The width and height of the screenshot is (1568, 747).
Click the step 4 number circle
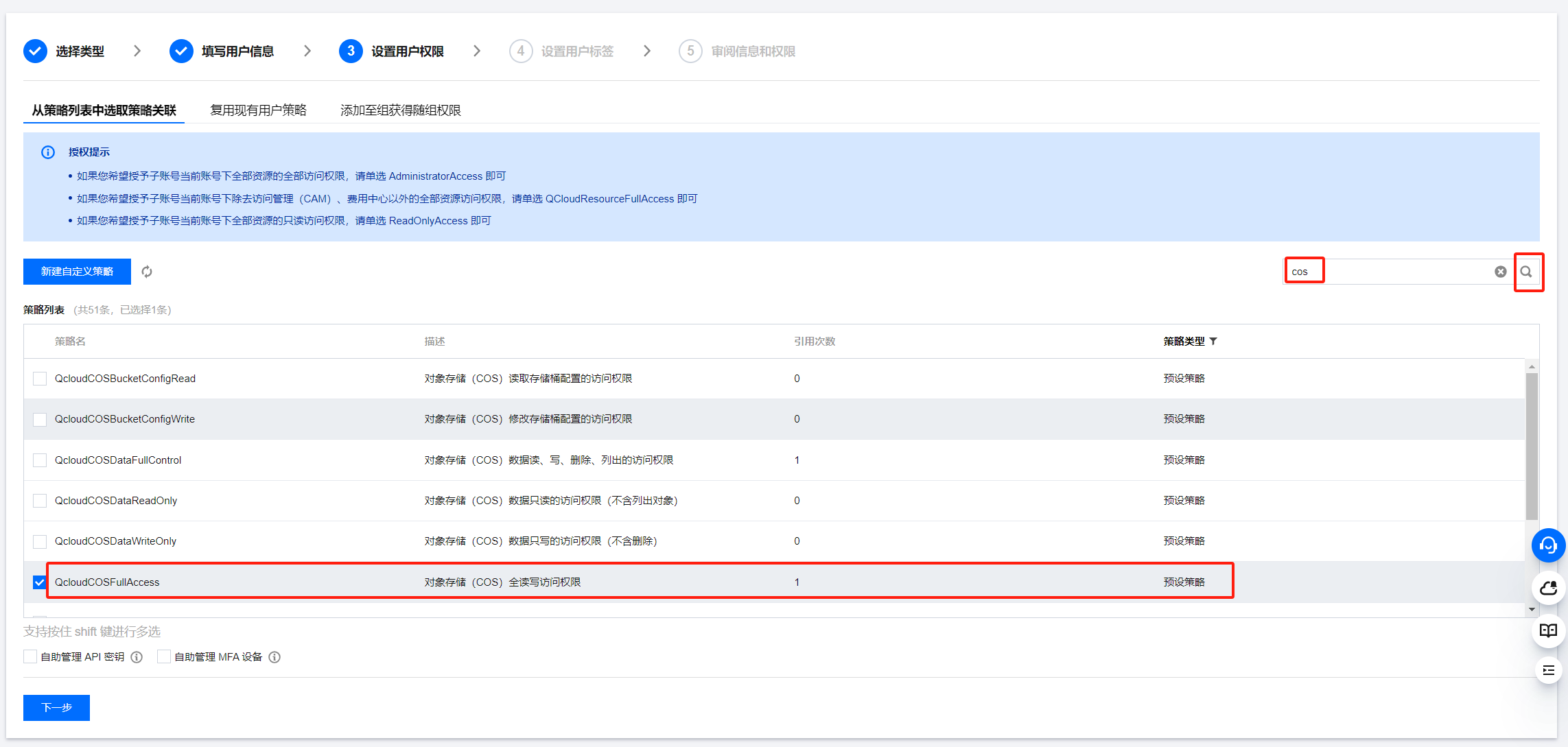521,51
